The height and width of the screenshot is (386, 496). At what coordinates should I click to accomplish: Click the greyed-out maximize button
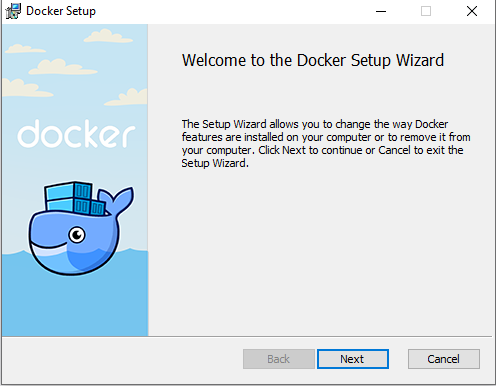click(426, 11)
